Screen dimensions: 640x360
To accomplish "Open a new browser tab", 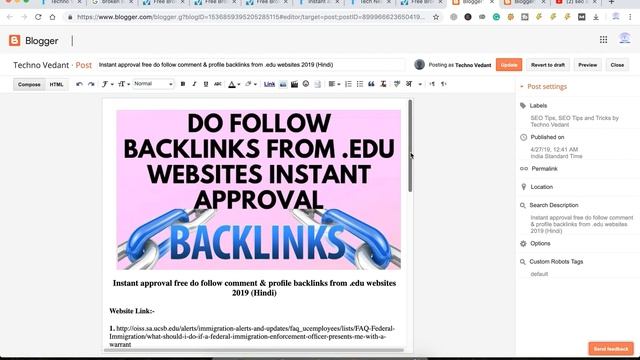I will [611, 2].
